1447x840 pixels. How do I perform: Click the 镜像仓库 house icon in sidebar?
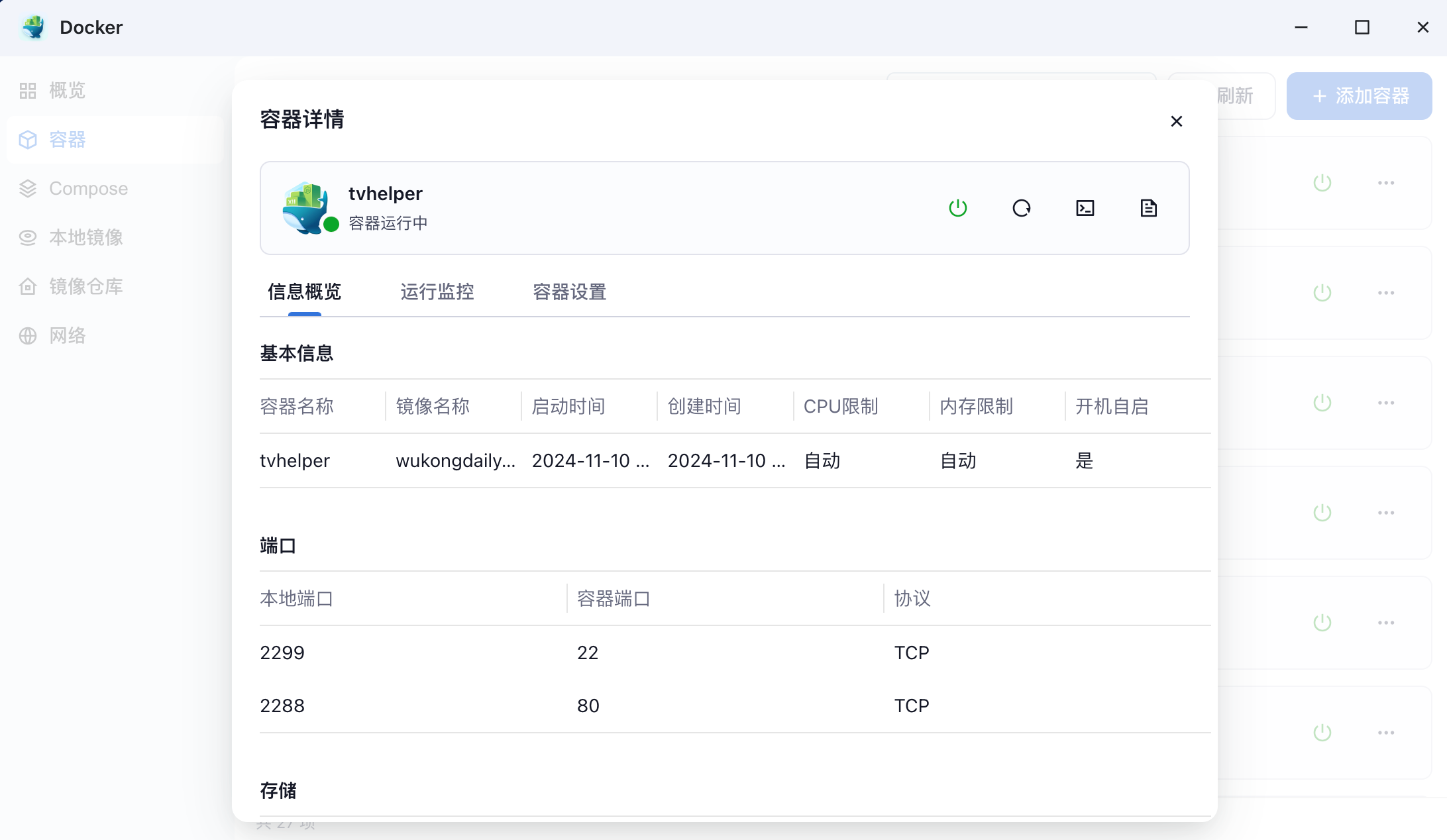pyautogui.click(x=28, y=286)
